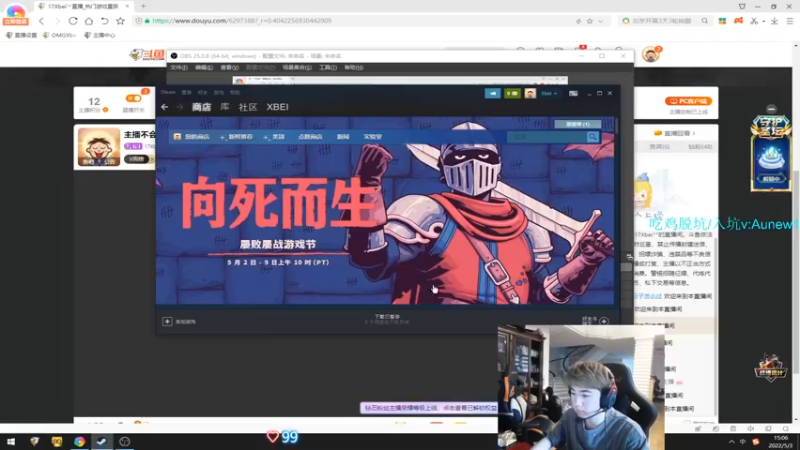Click the Steam downloads status text
Image resolution: width=800 pixels, height=450 pixels.
(387, 319)
